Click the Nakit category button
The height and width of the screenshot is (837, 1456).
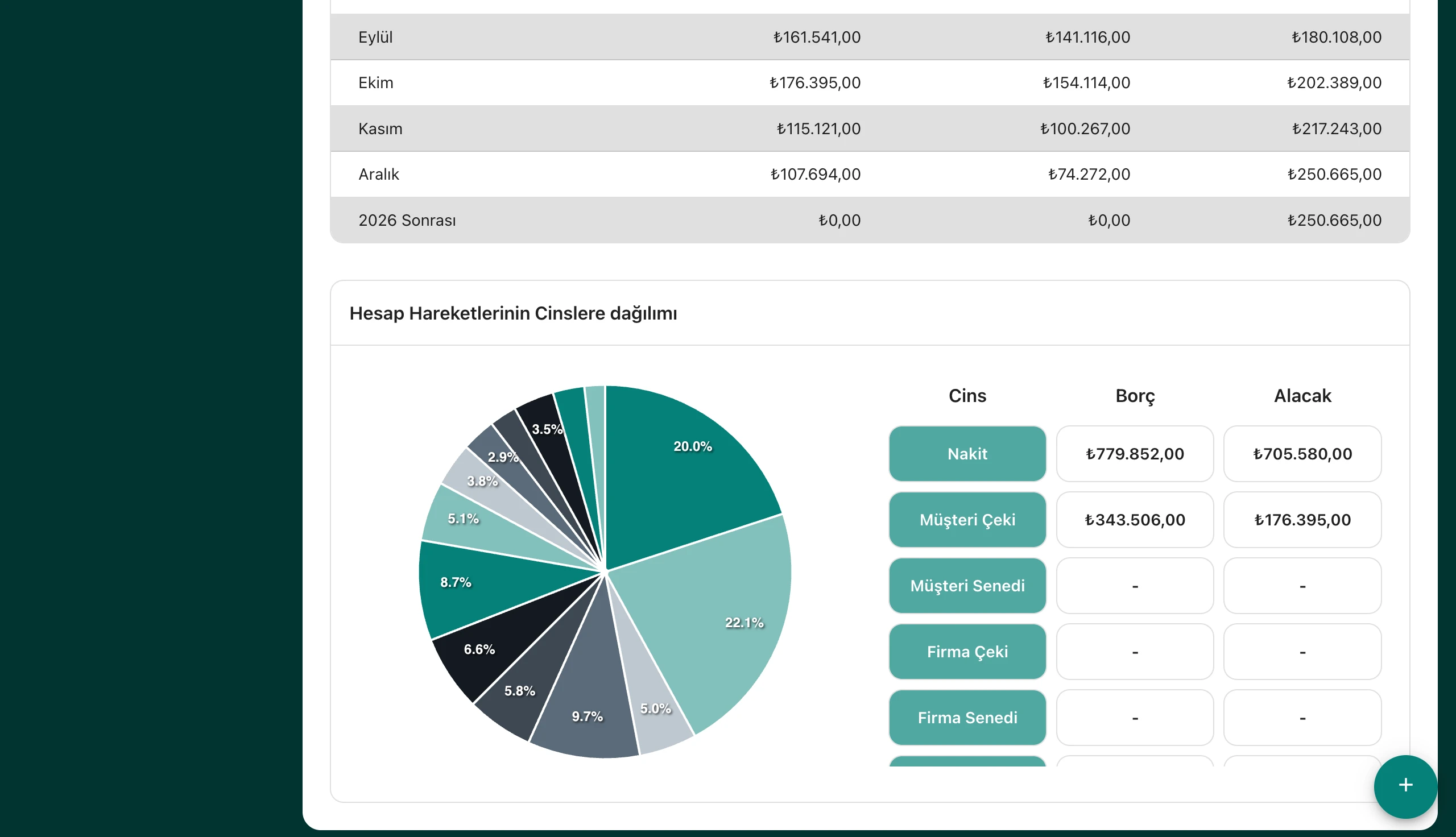(967, 454)
